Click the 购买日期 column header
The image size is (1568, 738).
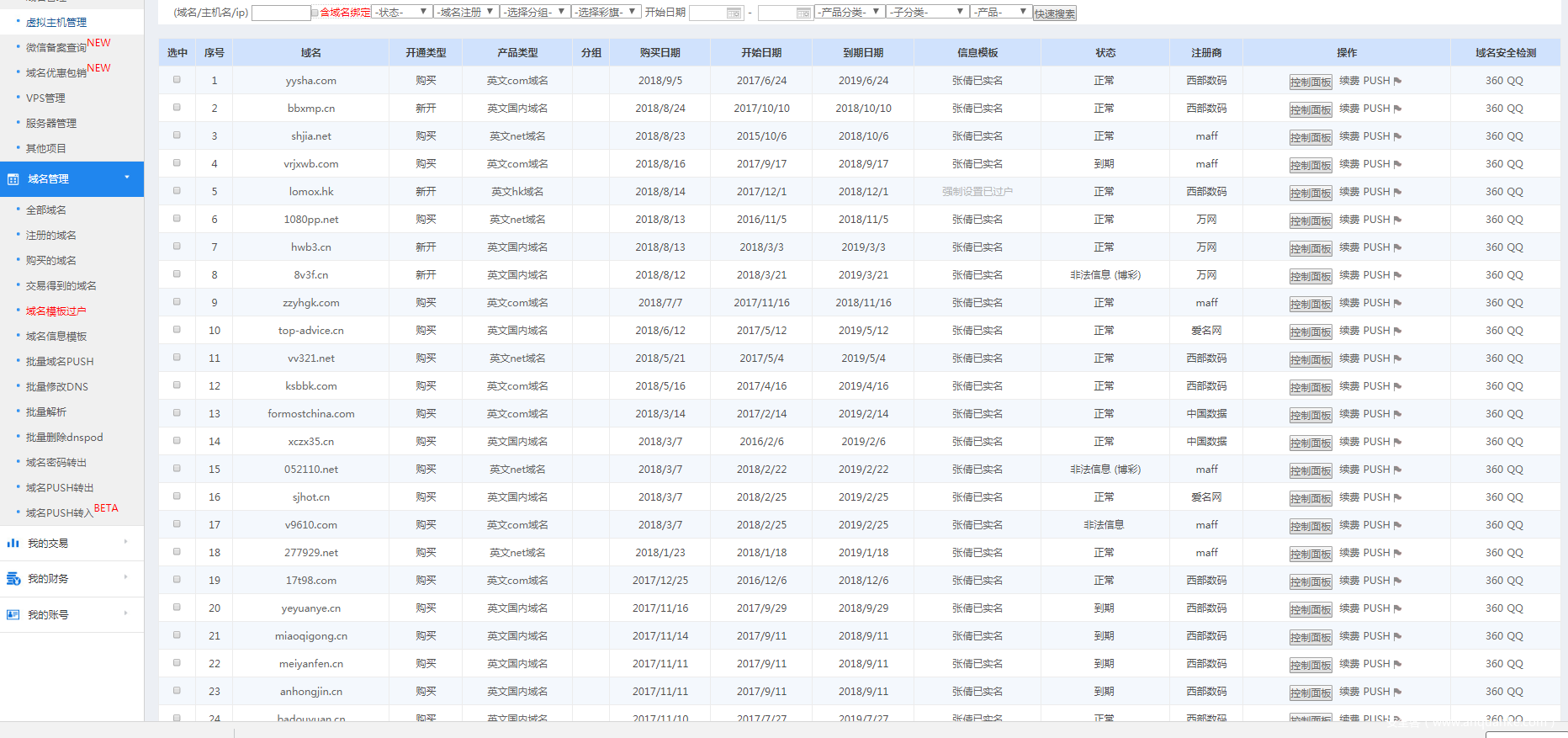tap(660, 53)
